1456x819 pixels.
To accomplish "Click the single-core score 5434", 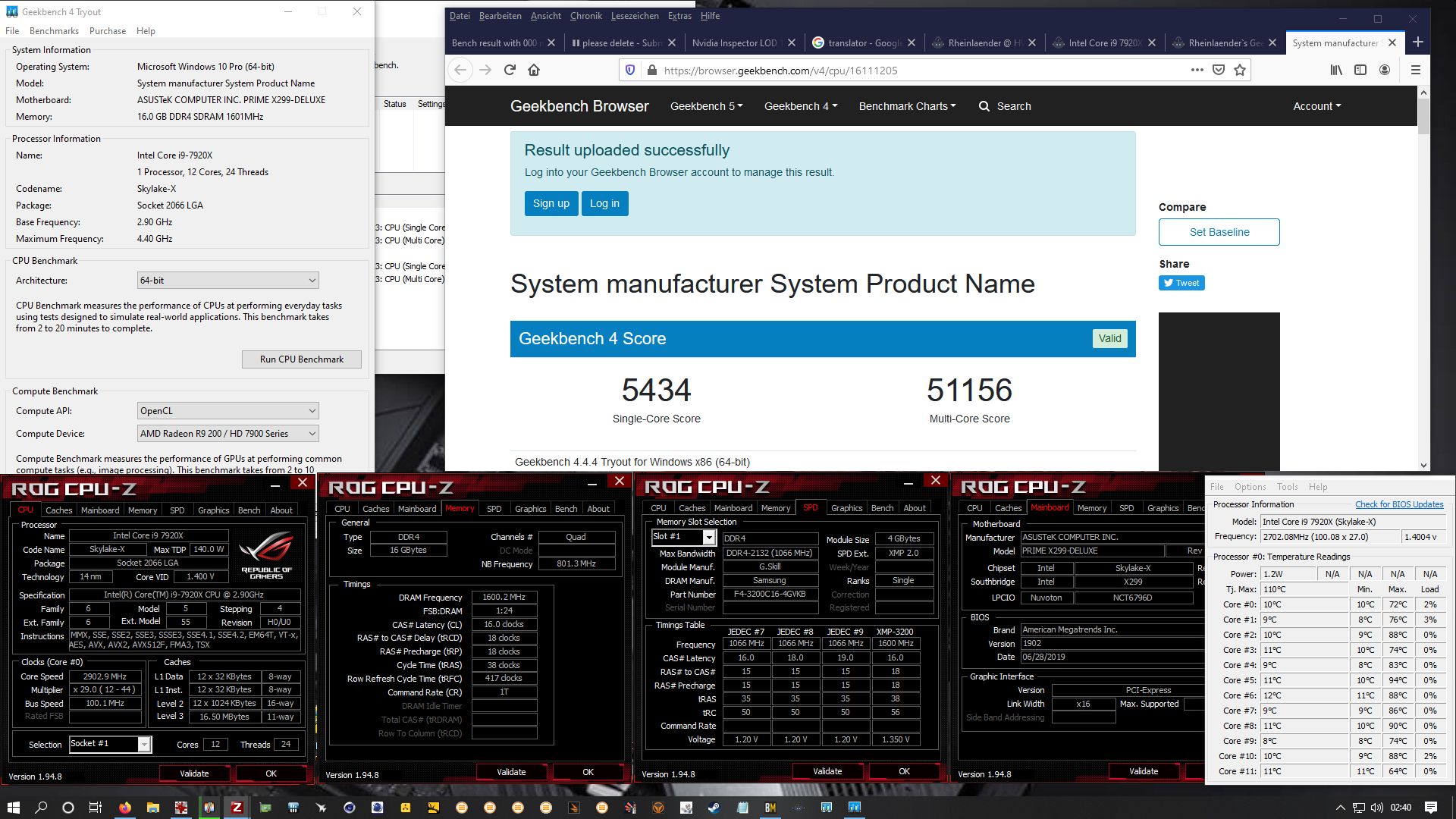I will 656,390.
